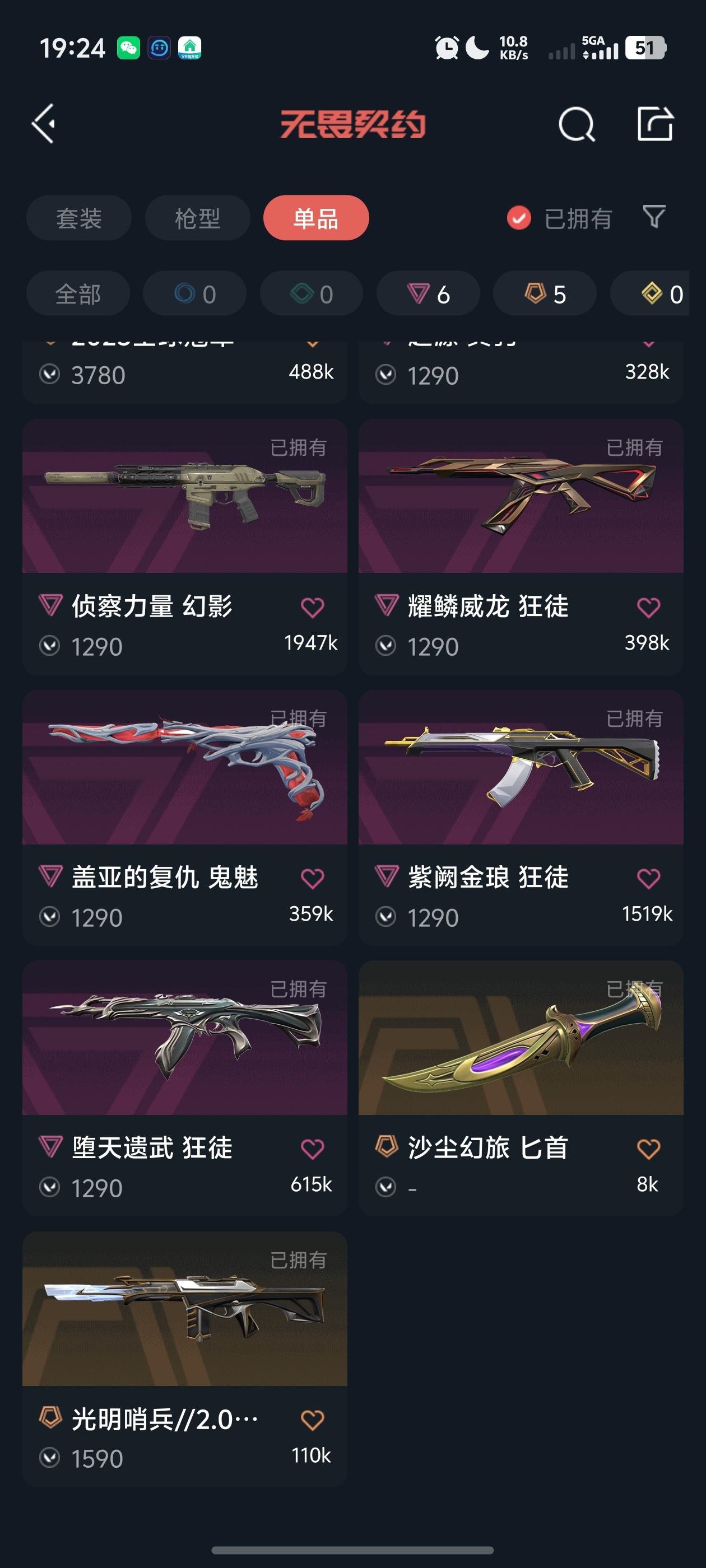706x1568 pixels.
Task: Select the 全部 rarity filter
Action: 78,293
